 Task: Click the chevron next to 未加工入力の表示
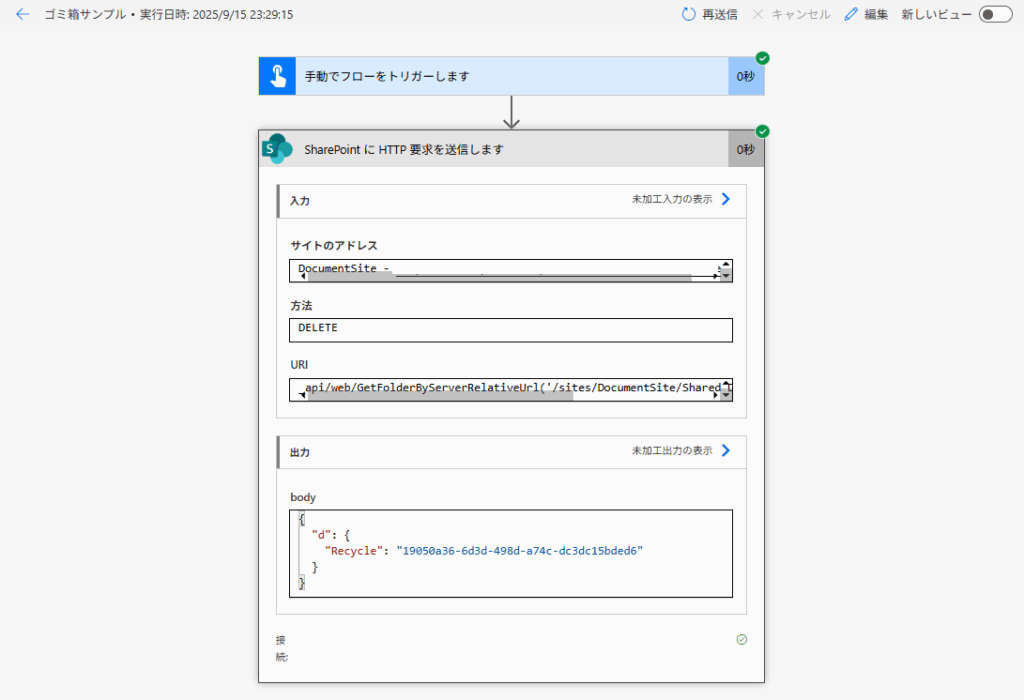[726, 199]
